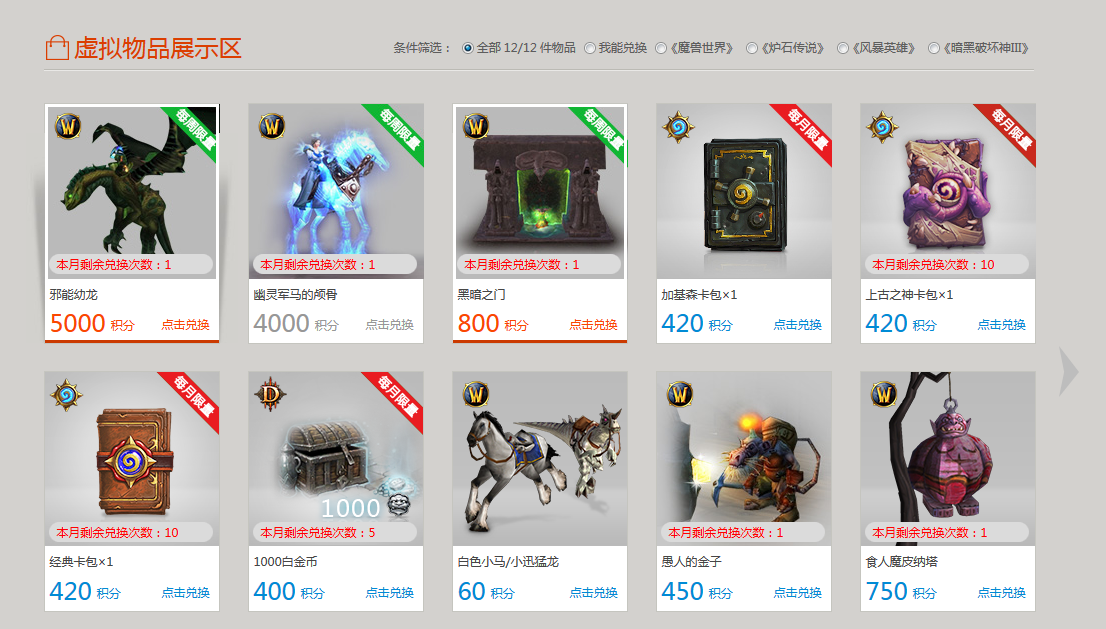Click the Hearthstone icon on 上古之神卡包 card
The width and height of the screenshot is (1106, 629).
coord(882,128)
